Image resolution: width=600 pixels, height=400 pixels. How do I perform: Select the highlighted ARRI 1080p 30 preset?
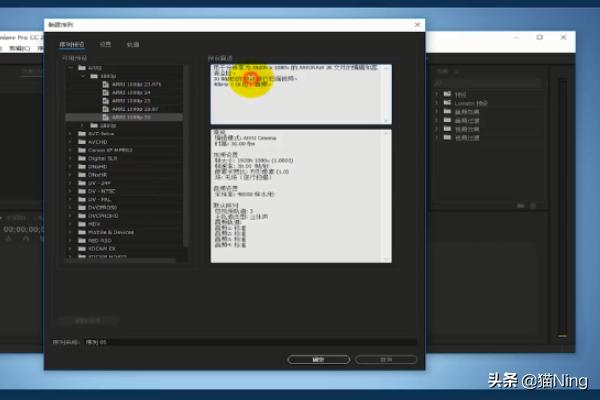pos(124,117)
